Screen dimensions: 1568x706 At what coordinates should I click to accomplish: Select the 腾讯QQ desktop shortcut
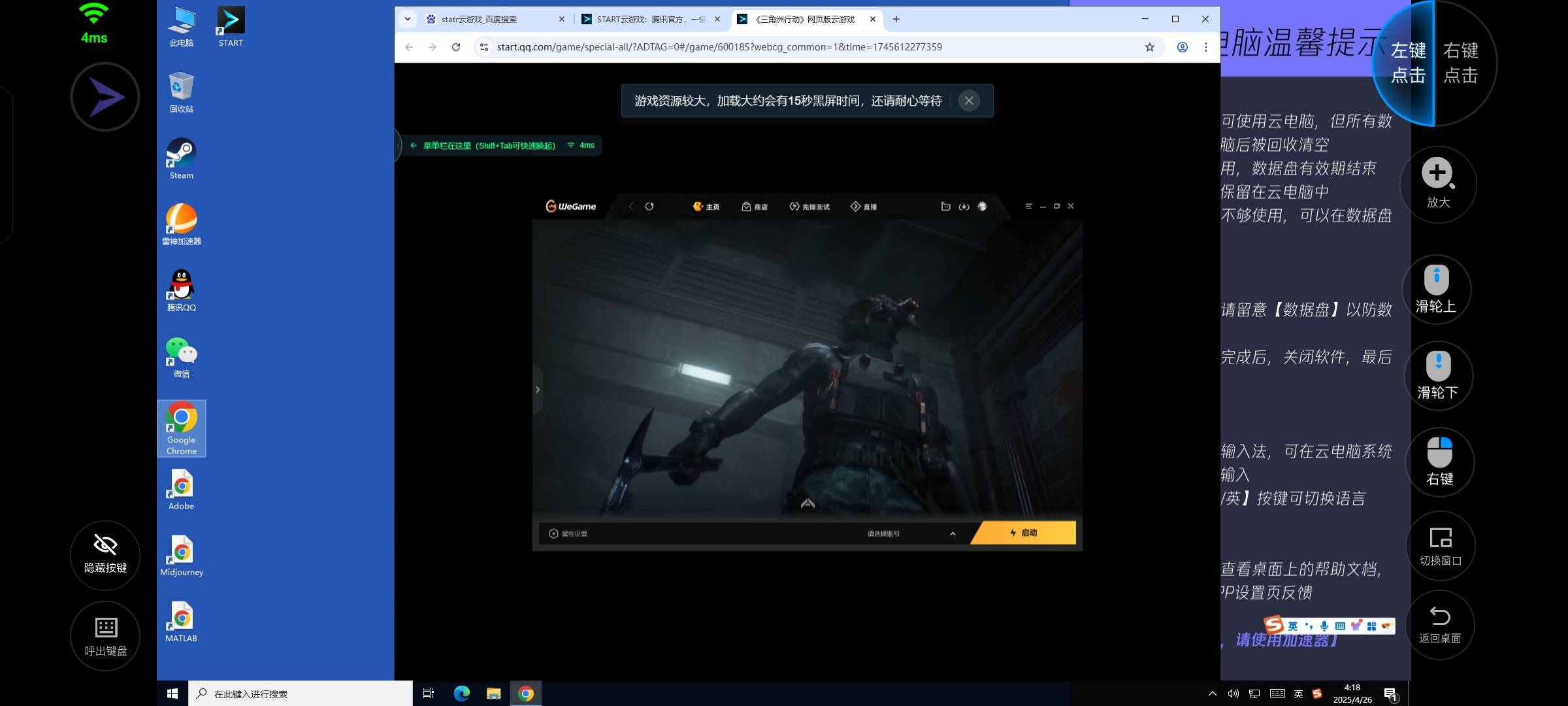pos(182,292)
